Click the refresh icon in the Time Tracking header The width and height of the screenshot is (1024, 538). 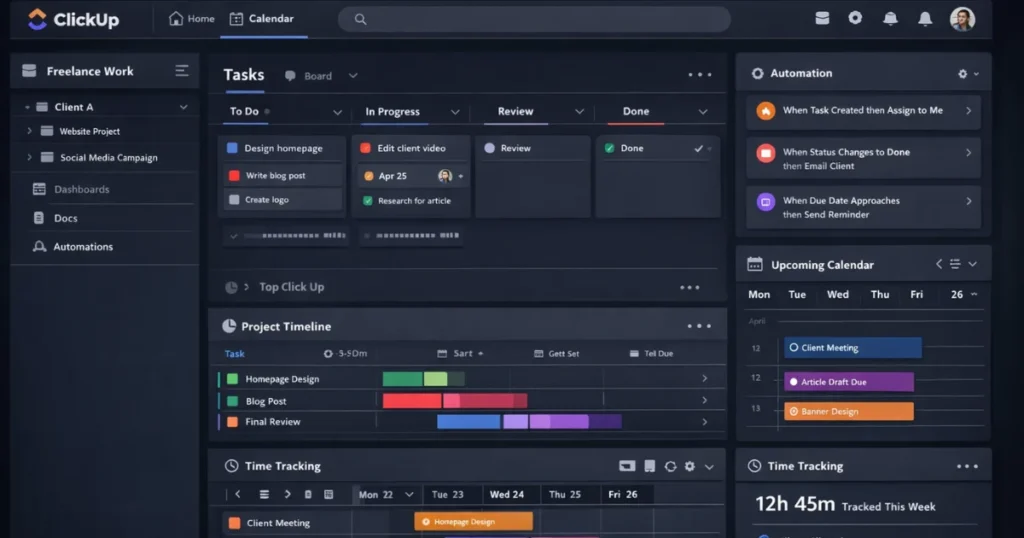(x=670, y=466)
